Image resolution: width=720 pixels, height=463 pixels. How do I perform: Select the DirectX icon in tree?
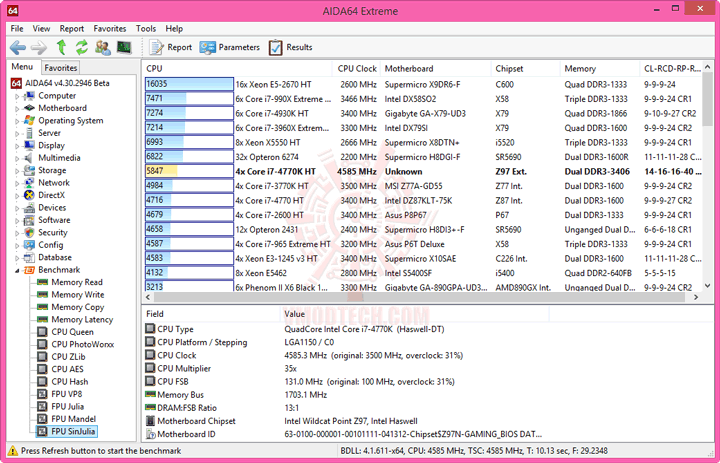coord(29,195)
